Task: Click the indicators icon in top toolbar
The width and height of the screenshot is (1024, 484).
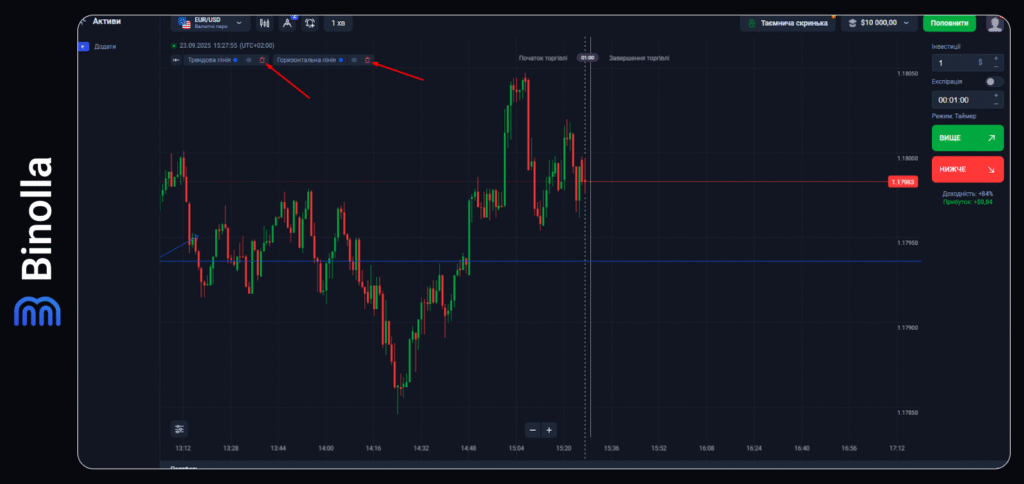Action: 311,23
